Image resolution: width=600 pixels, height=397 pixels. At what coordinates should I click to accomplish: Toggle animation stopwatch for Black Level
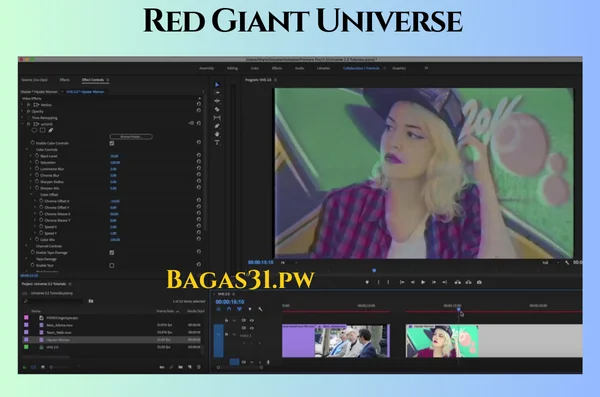[37, 156]
